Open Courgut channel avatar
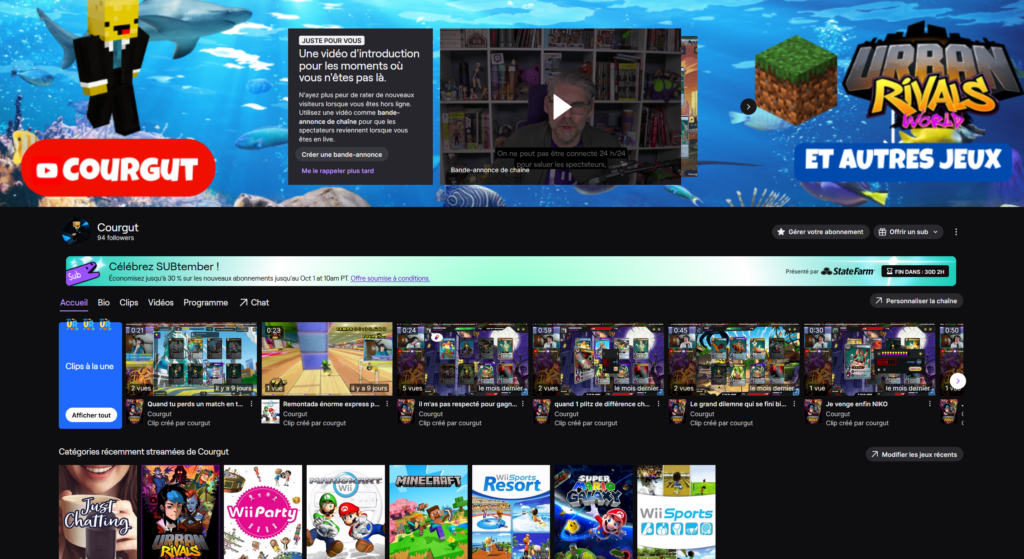Image resolution: width=1024 pixels, height=559 pixels. (76, 231)
